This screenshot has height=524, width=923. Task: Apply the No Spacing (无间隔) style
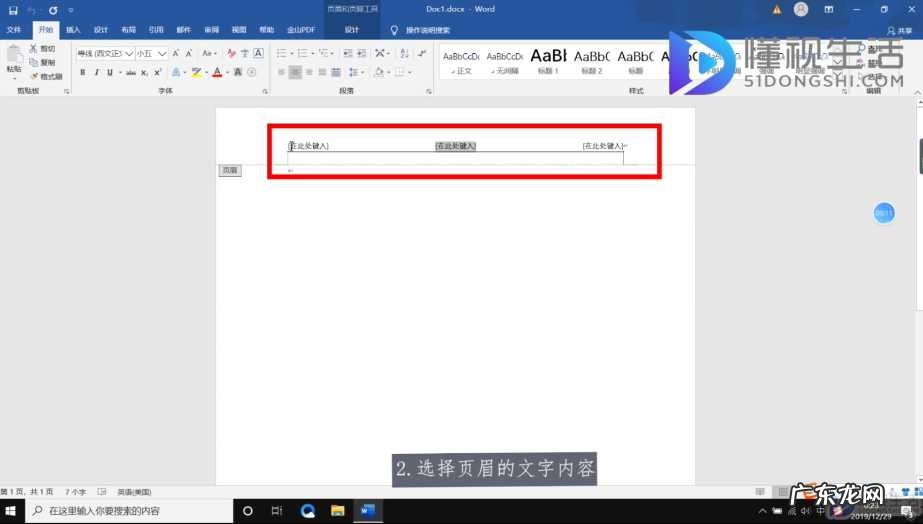pyautogui.click(x=505, y=62)
